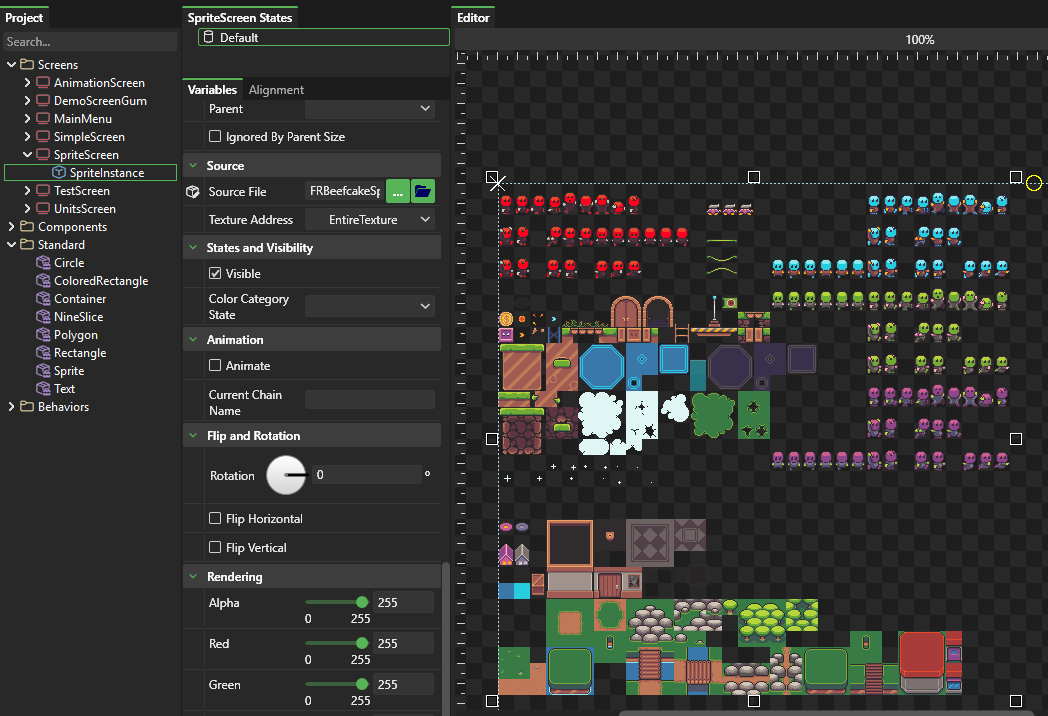
Task: Click the open folder icon beside Source File
Action: coord(422,191)
